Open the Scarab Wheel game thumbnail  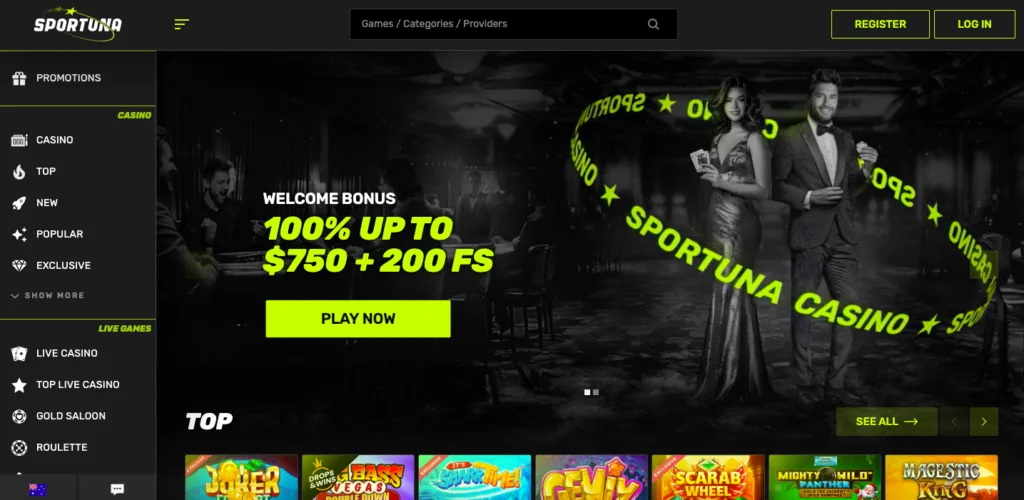pos(708,477)
